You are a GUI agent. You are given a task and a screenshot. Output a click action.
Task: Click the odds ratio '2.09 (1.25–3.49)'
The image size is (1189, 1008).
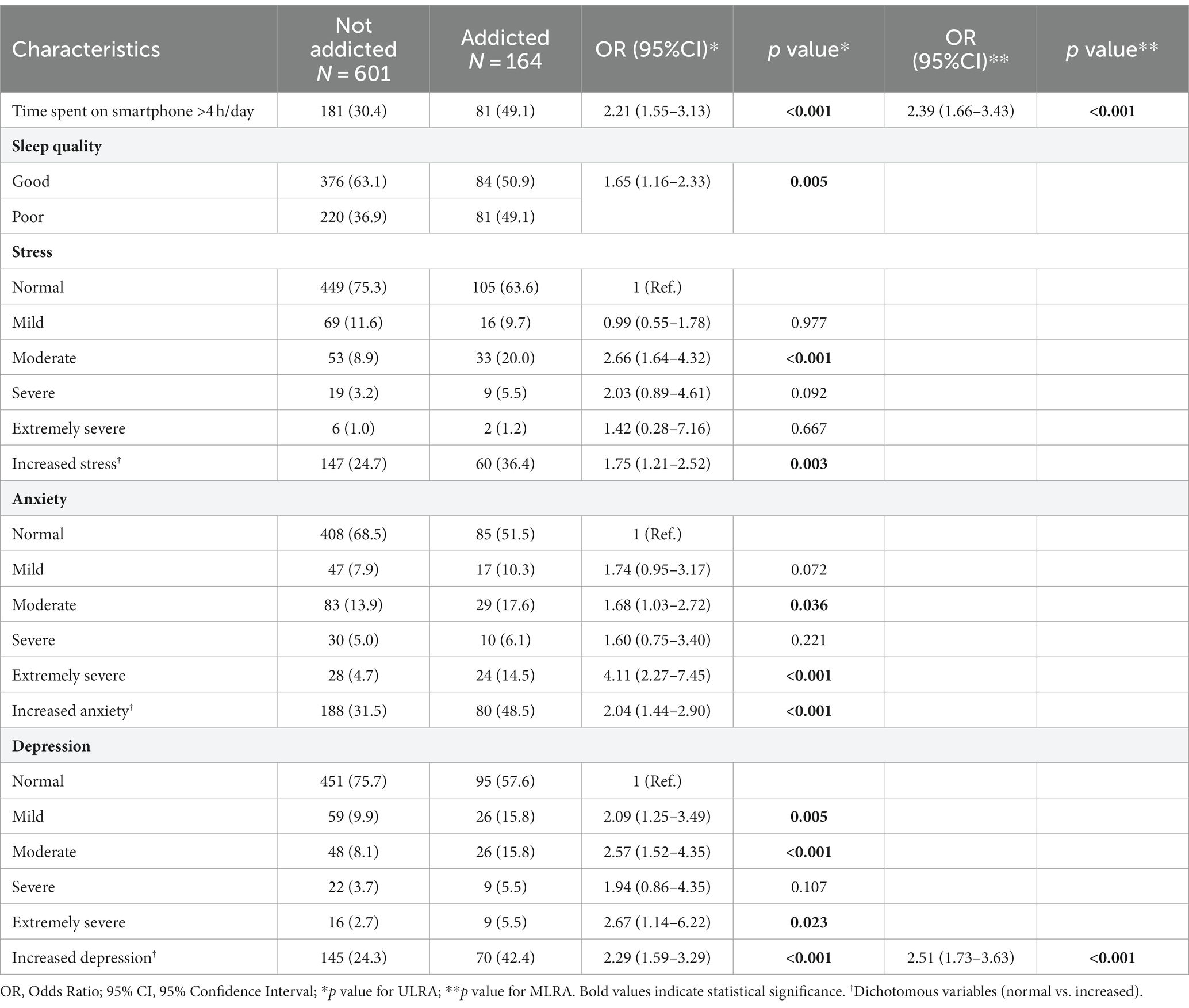tap(657, 817)
